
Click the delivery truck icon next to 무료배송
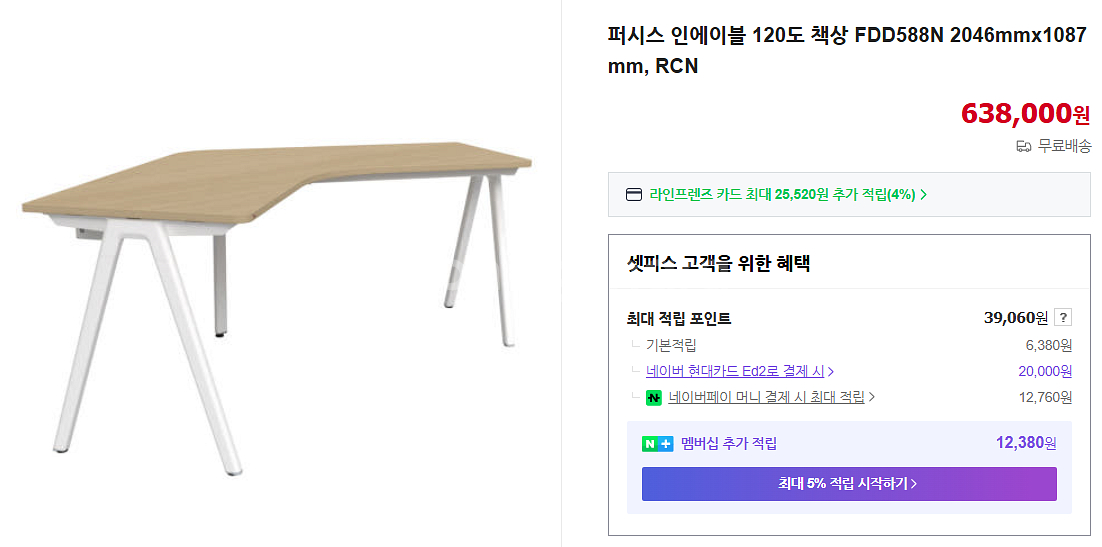1023,147
